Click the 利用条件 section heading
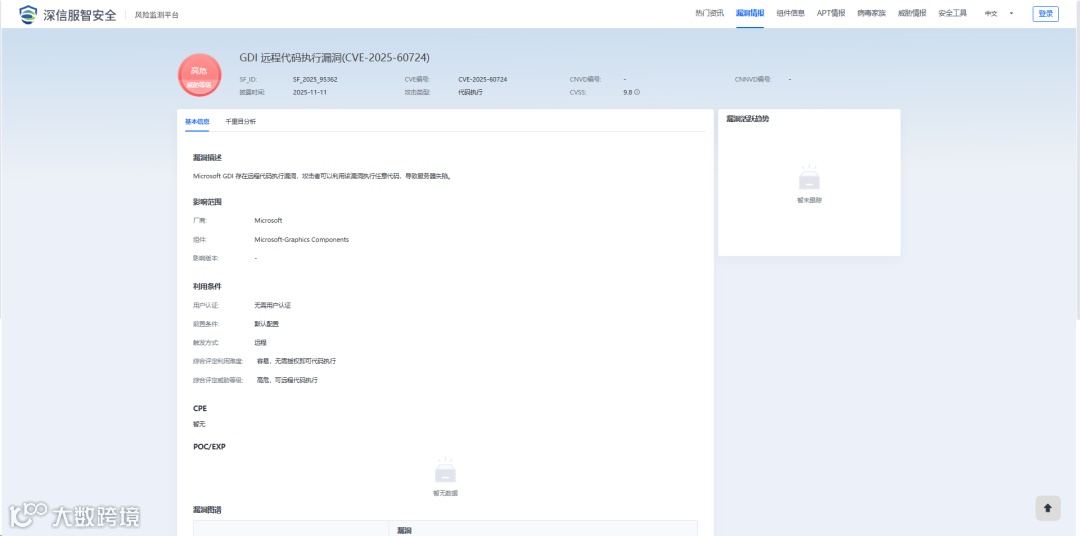The width and height of the screenshot is (1080, 536). point(207,286)
